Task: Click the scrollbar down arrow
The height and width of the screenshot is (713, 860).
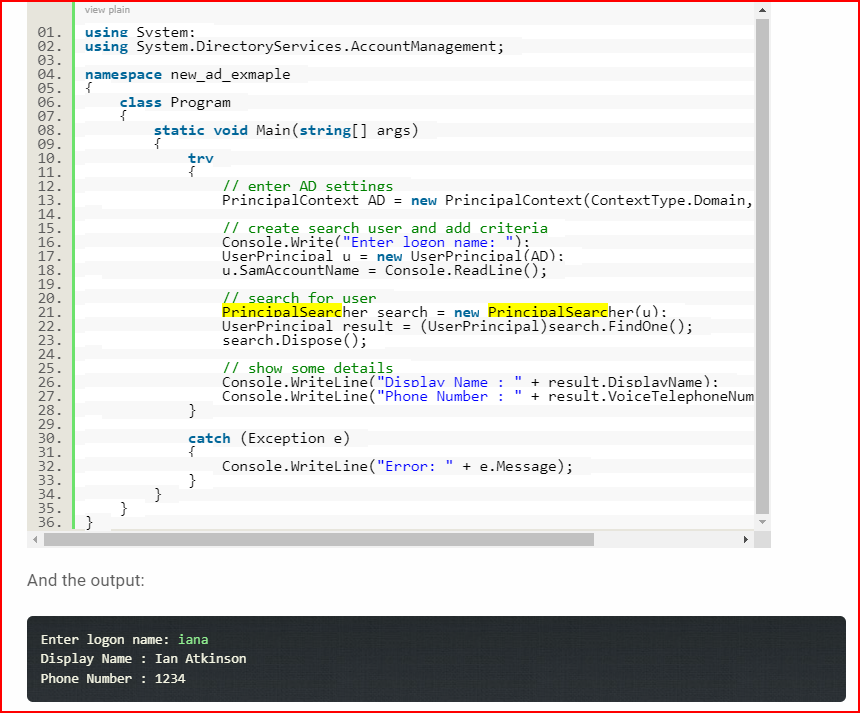Action: (761, 520)
